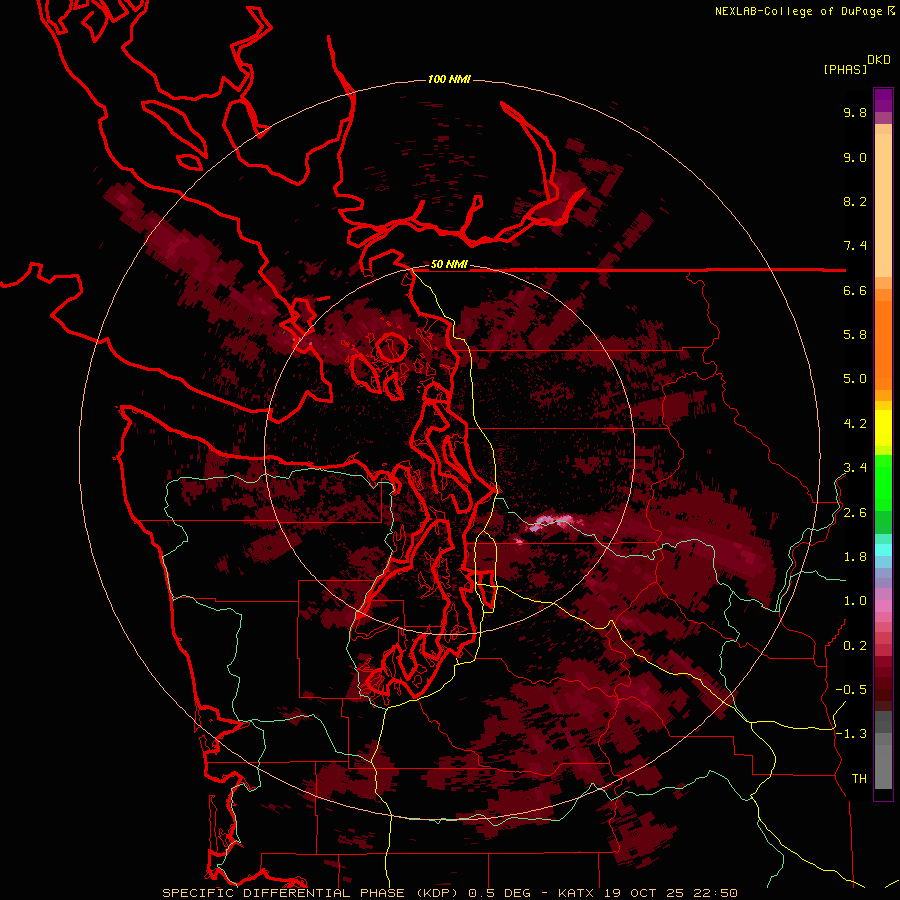900x900 pixels.
Task: Click the 3.4 legend value
Action: (855, 468)
